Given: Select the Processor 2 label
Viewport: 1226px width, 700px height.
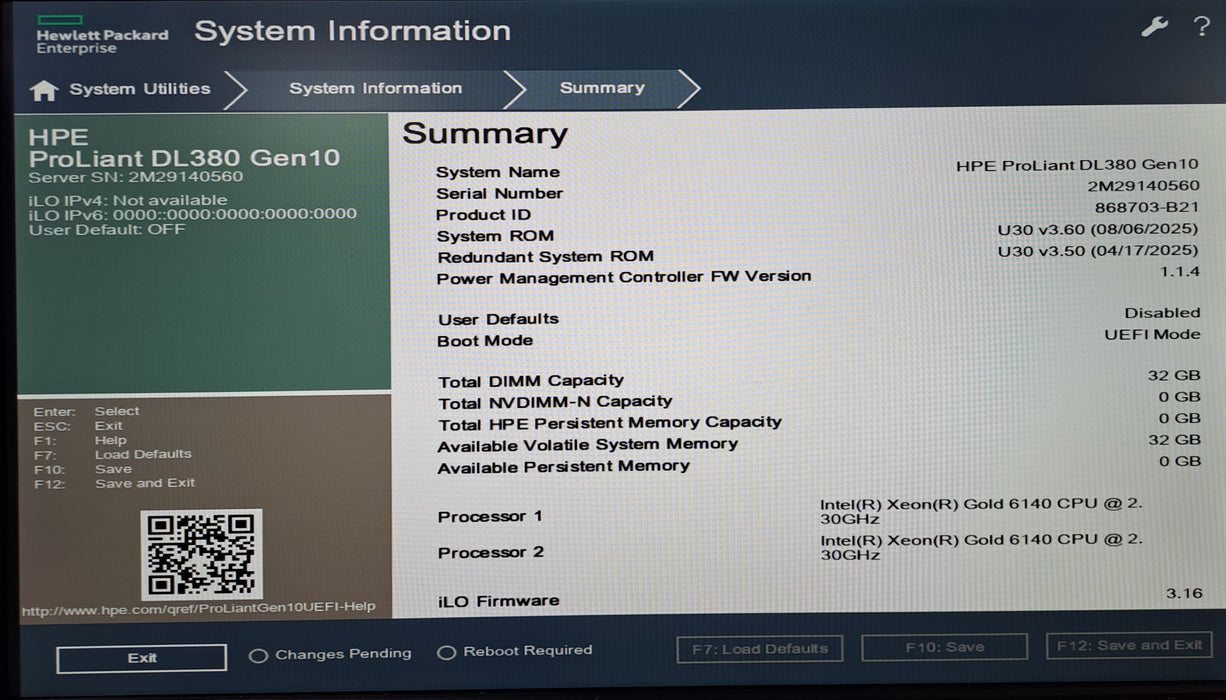Looking at the screenshot, I should click(x=491, y=553).
